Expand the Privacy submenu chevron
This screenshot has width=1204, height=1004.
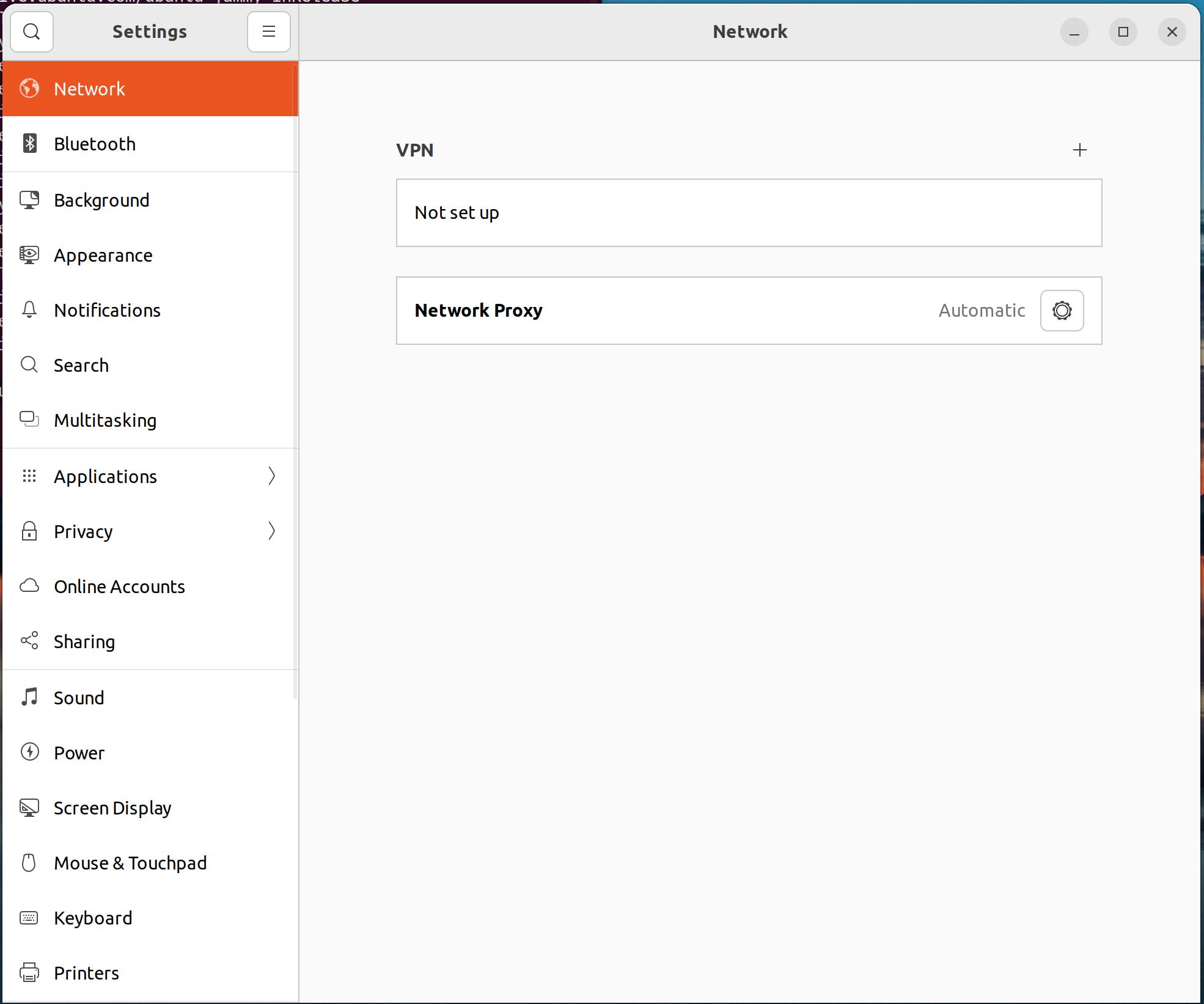272,531
